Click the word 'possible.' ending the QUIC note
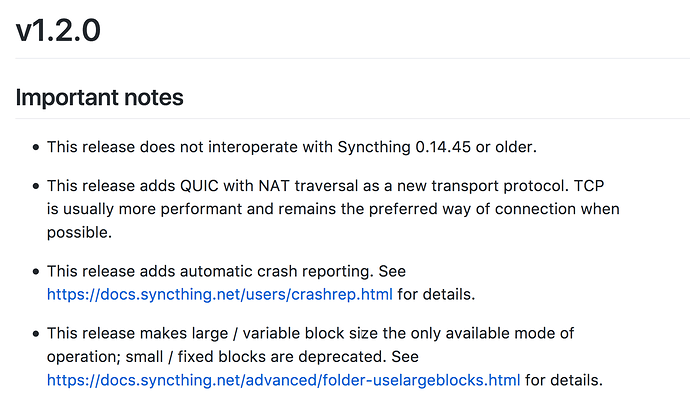 point(80,233)
